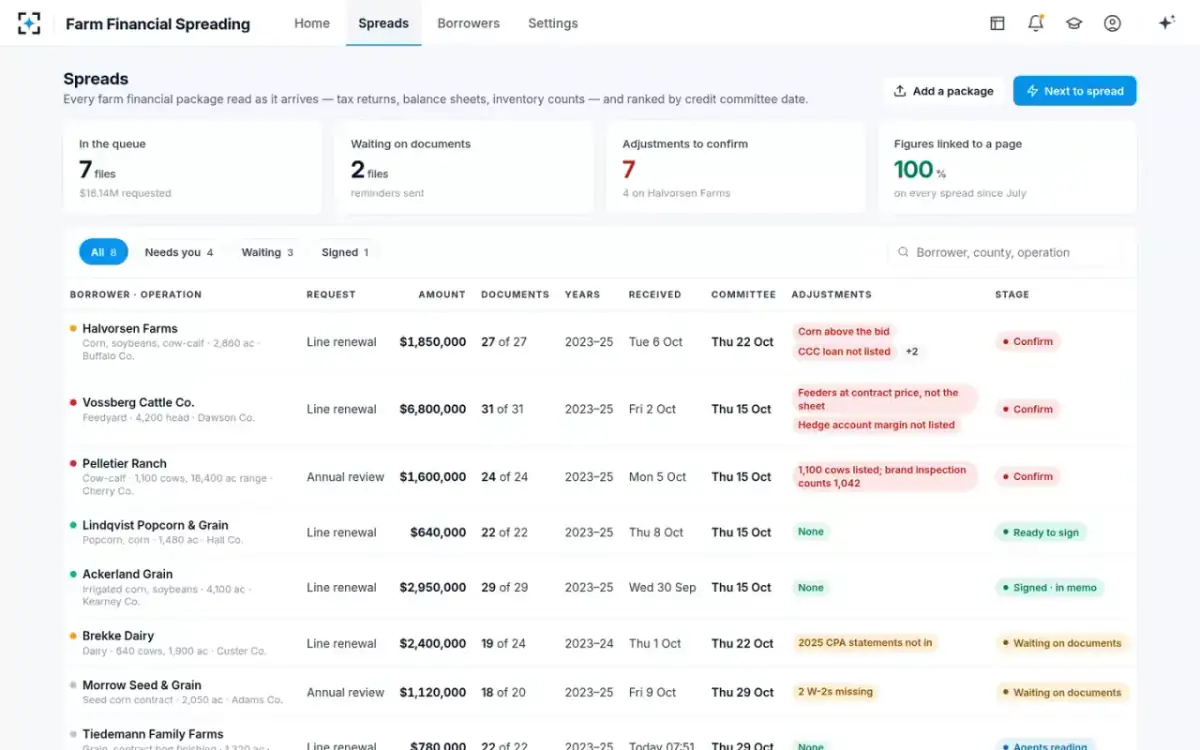Open the CCC loan not listed adjustment
This screenshot has width=1200, height=750.
click(x=844, y=352)
